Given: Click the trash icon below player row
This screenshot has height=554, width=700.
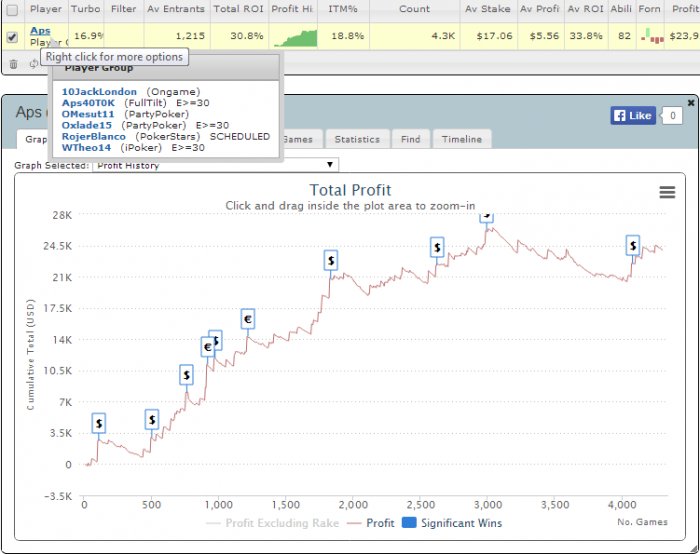Looking at the screenshot, I should click(x=13, y=63).
